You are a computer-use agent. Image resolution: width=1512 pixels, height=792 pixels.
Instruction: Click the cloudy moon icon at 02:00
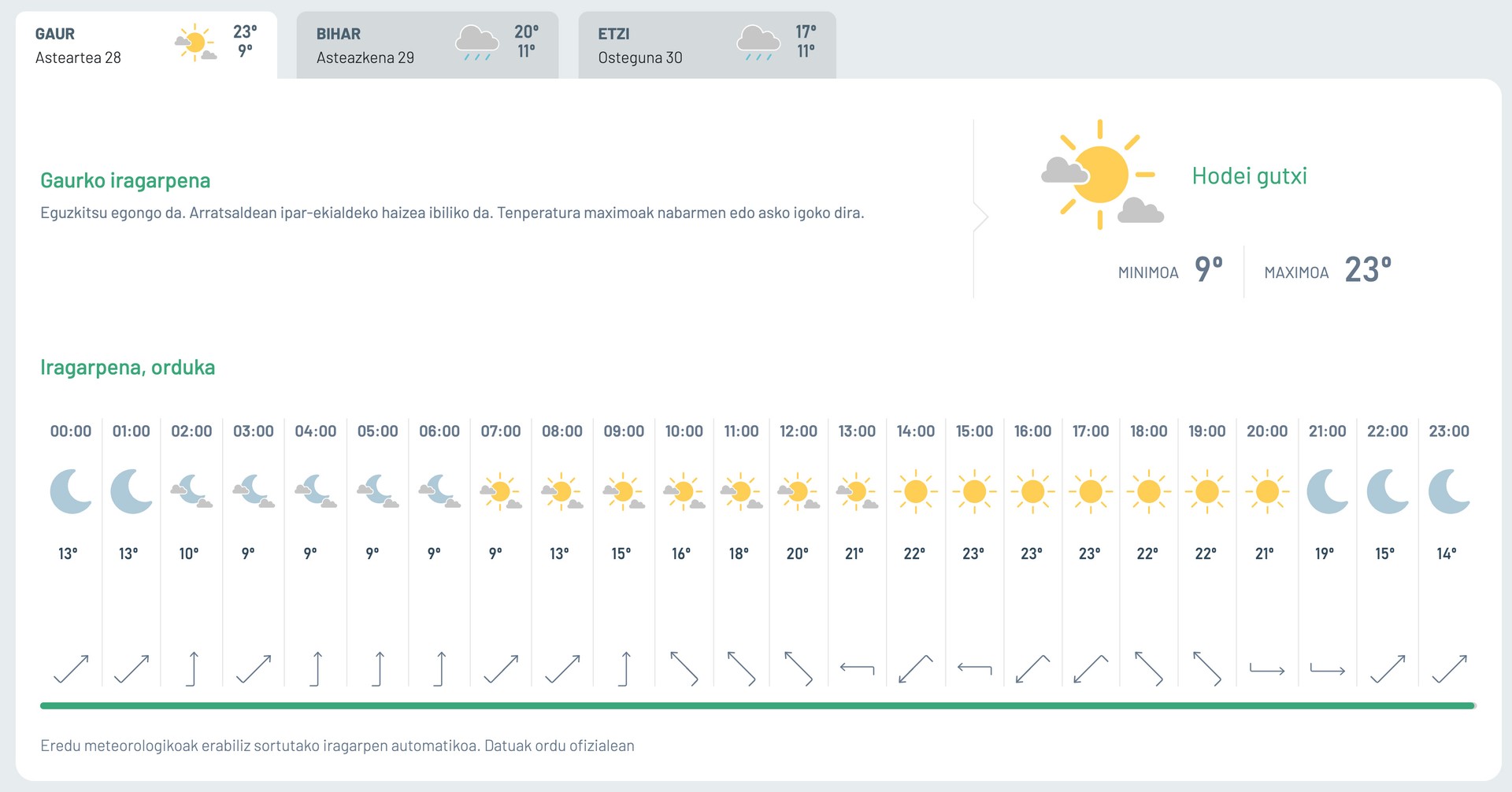[192, 492]
